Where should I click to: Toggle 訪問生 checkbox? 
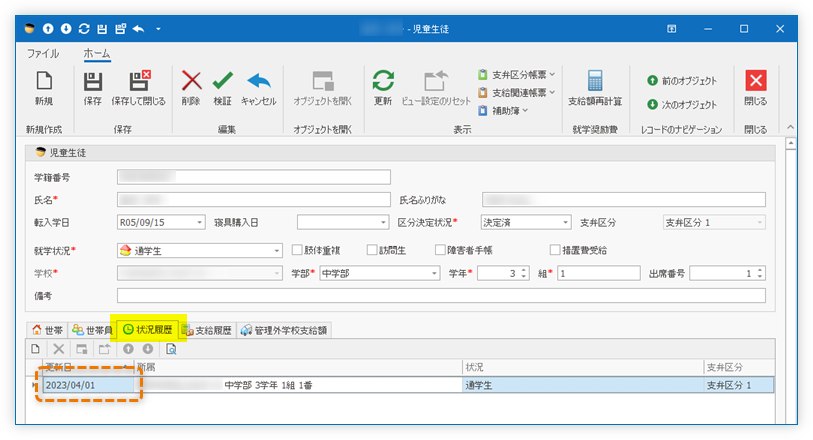372,250
